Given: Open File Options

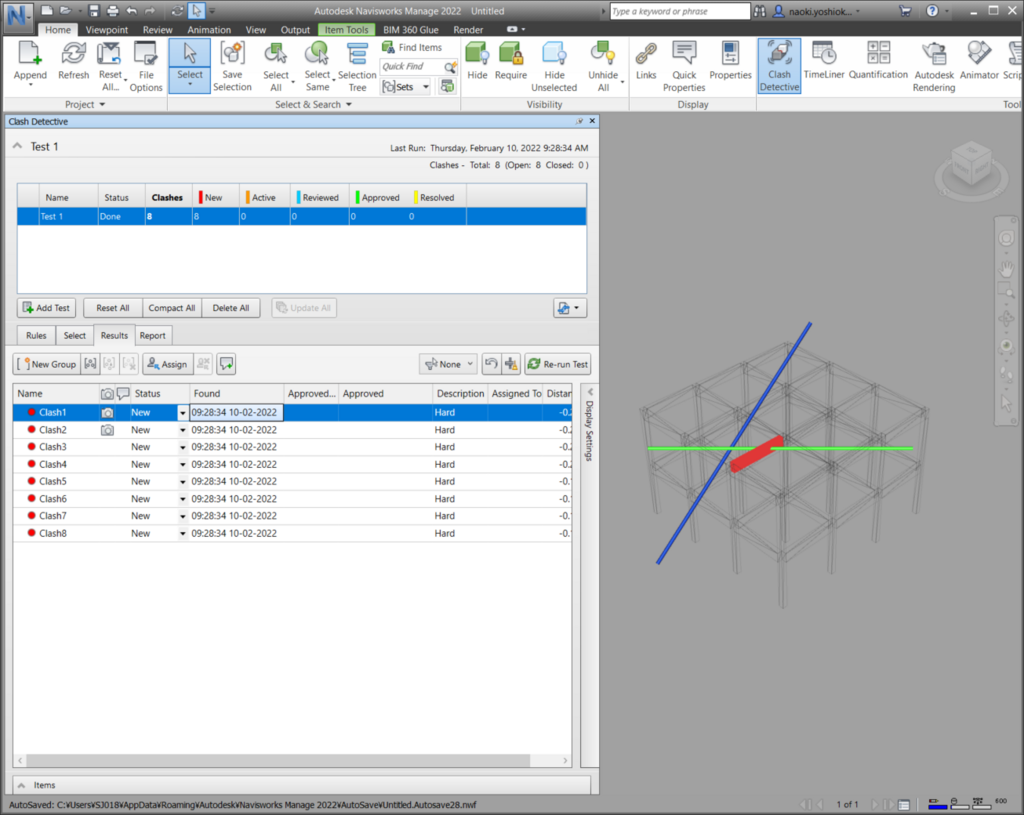Looking at the screenshot, I should pos(146,65).
